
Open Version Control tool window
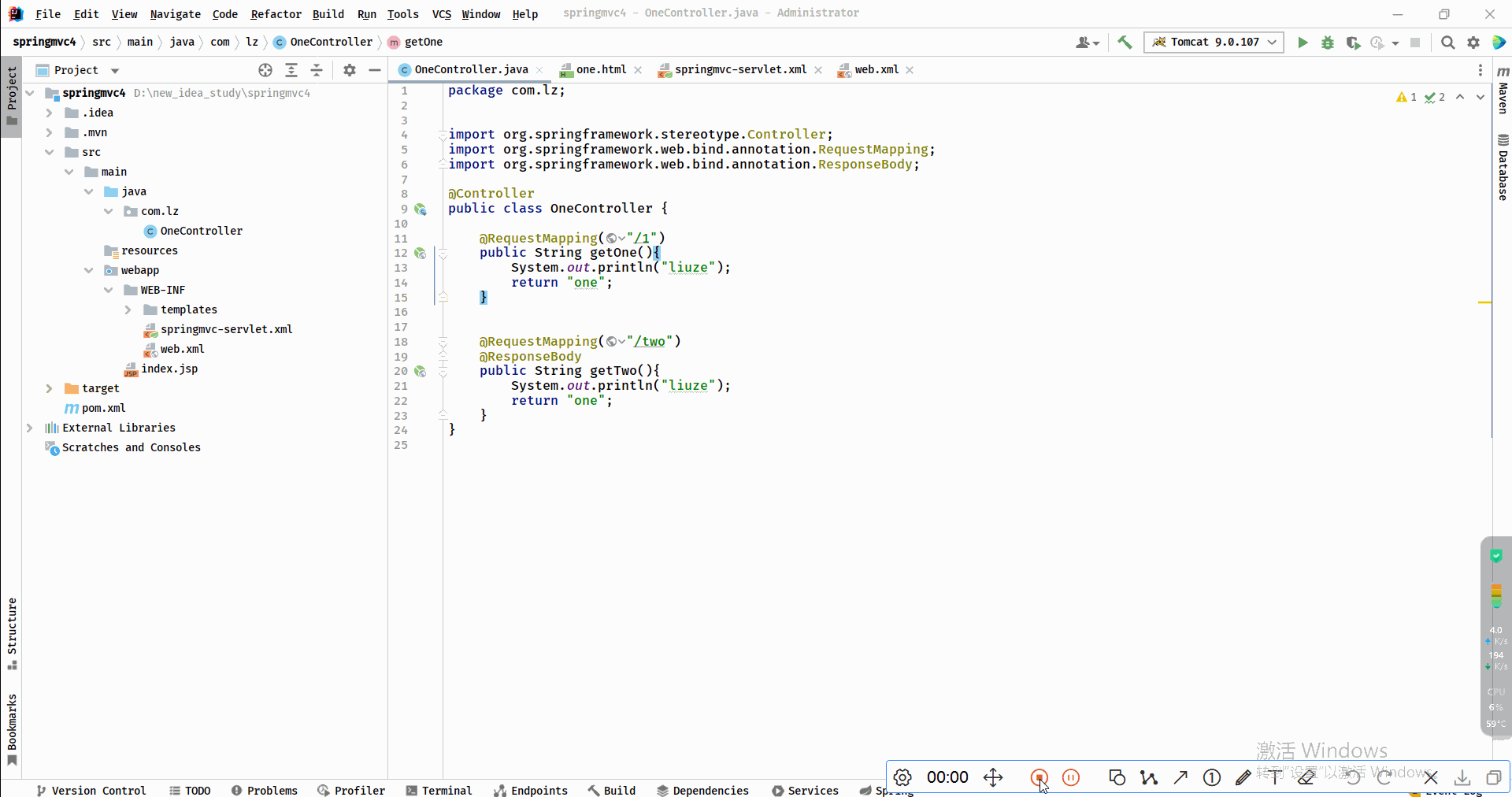(91, 790)
